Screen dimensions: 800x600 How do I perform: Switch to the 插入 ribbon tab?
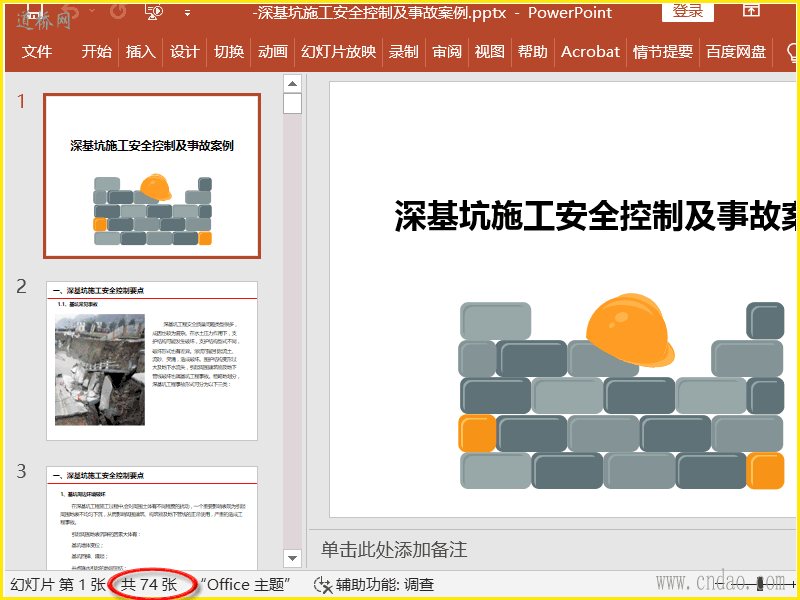pos(140,52)
